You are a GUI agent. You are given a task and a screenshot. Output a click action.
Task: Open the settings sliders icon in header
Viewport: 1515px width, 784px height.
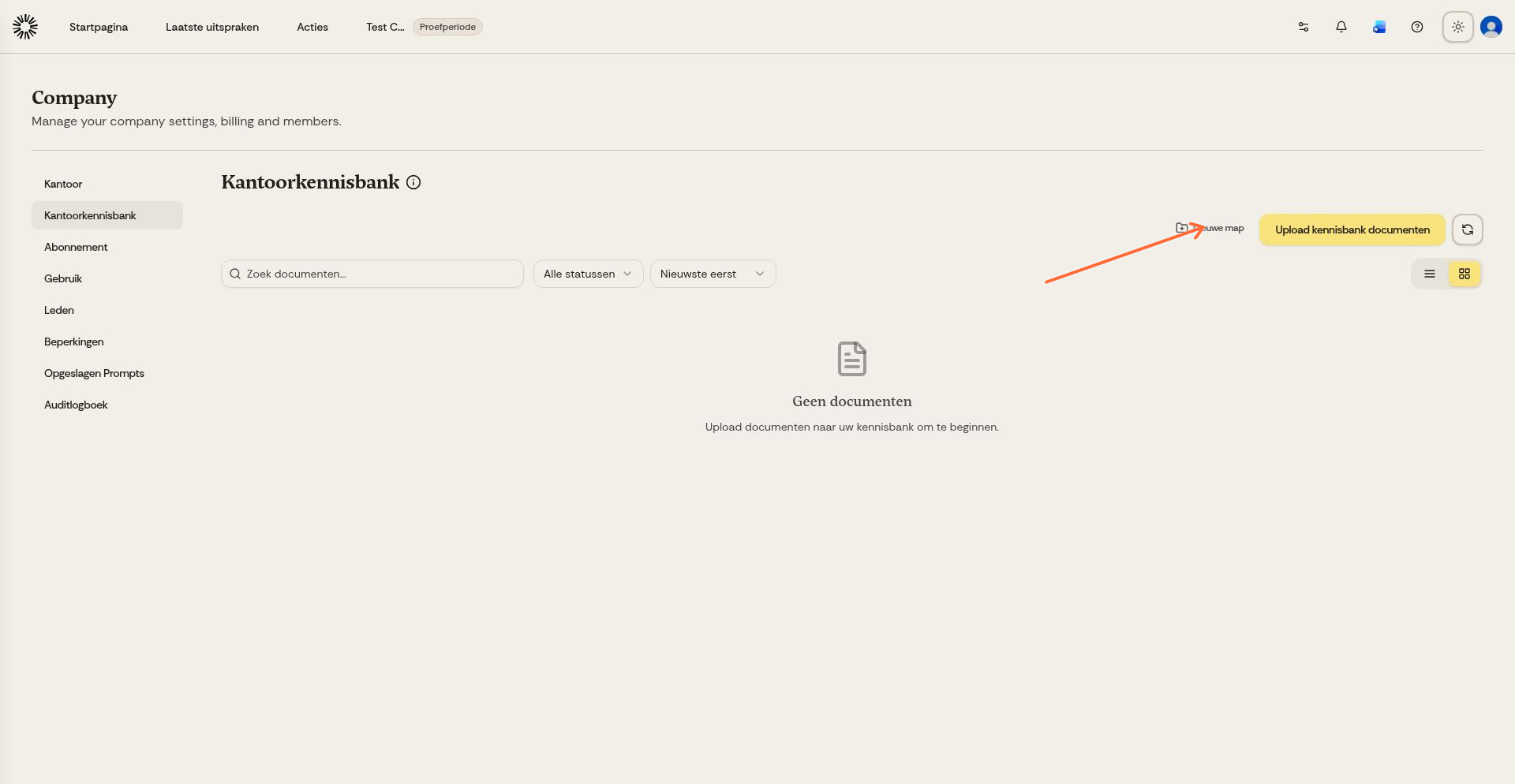click(x=1304, y=27)
